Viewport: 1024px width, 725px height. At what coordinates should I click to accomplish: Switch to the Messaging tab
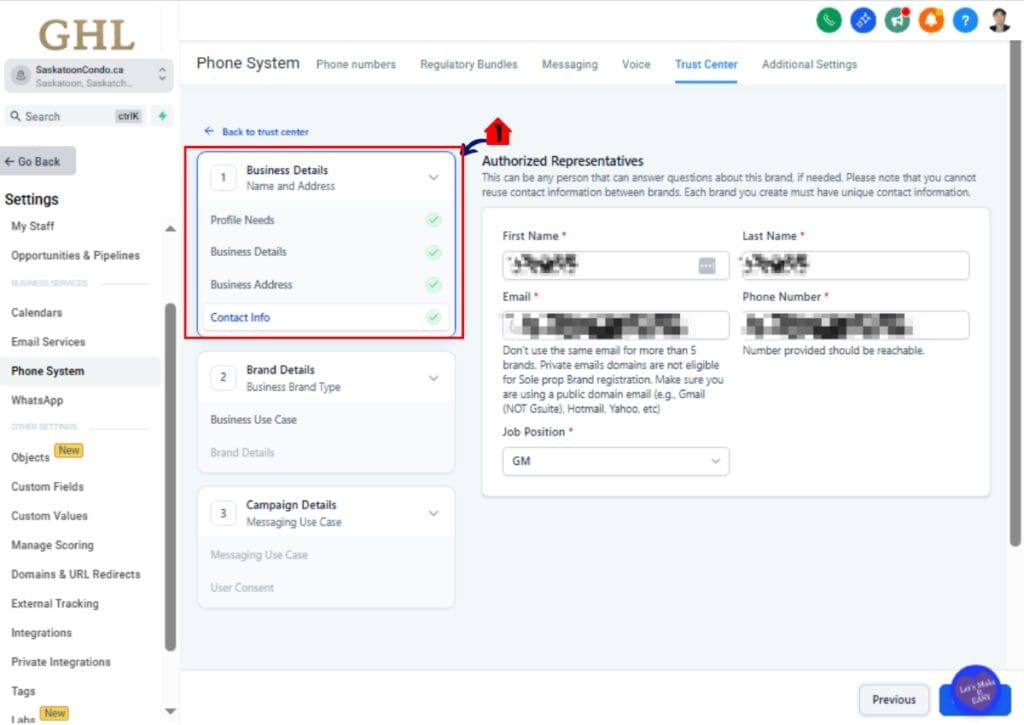coord(569,64)
